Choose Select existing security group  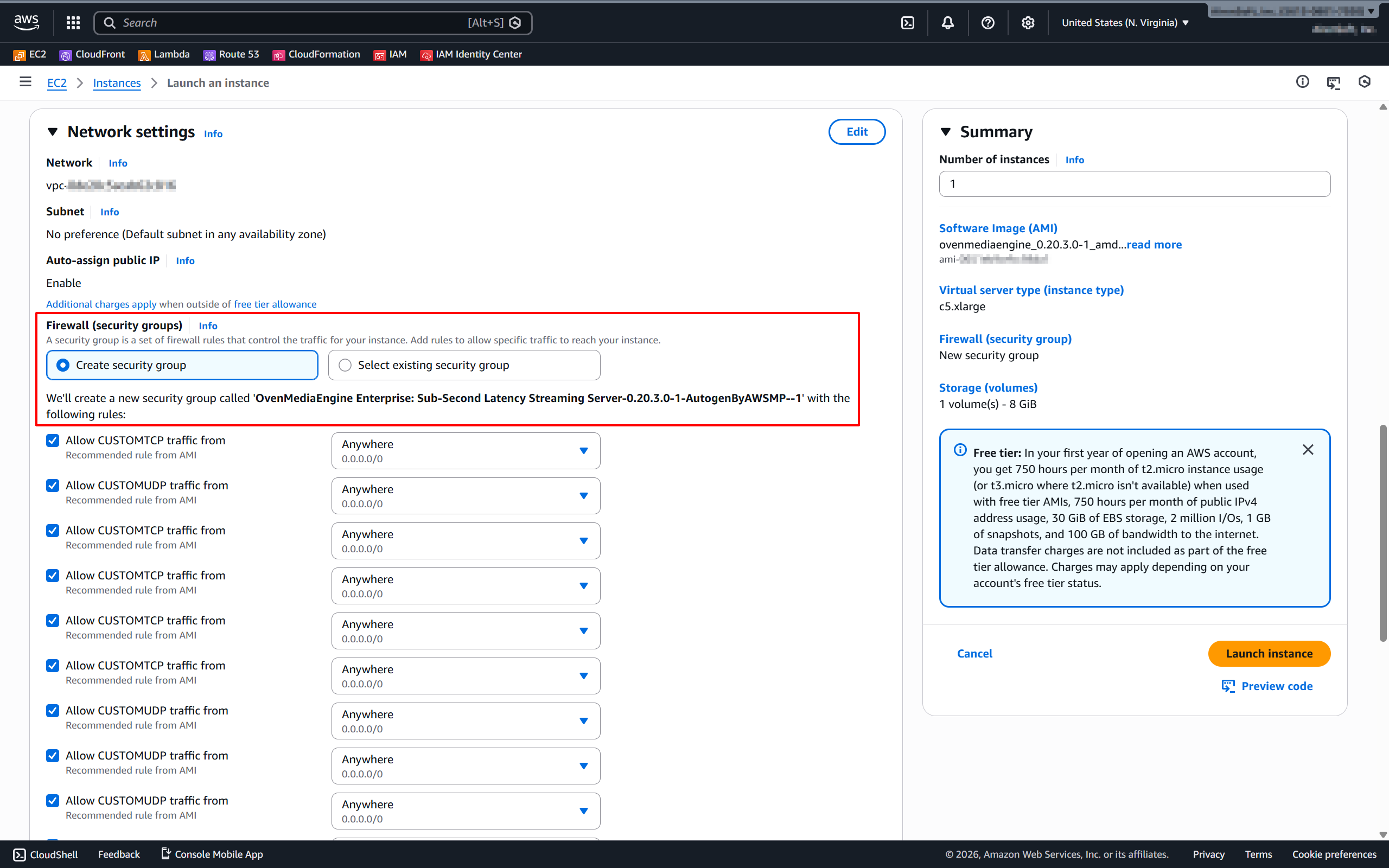pyautogui.click(x=345, y=365)
